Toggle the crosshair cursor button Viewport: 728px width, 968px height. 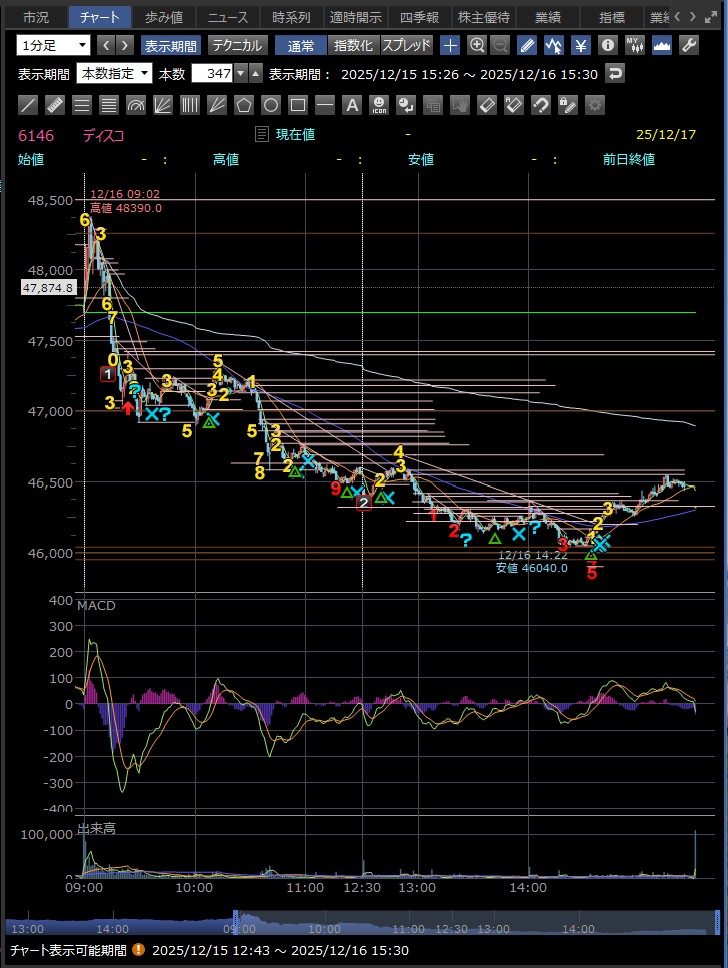point(451,45)
